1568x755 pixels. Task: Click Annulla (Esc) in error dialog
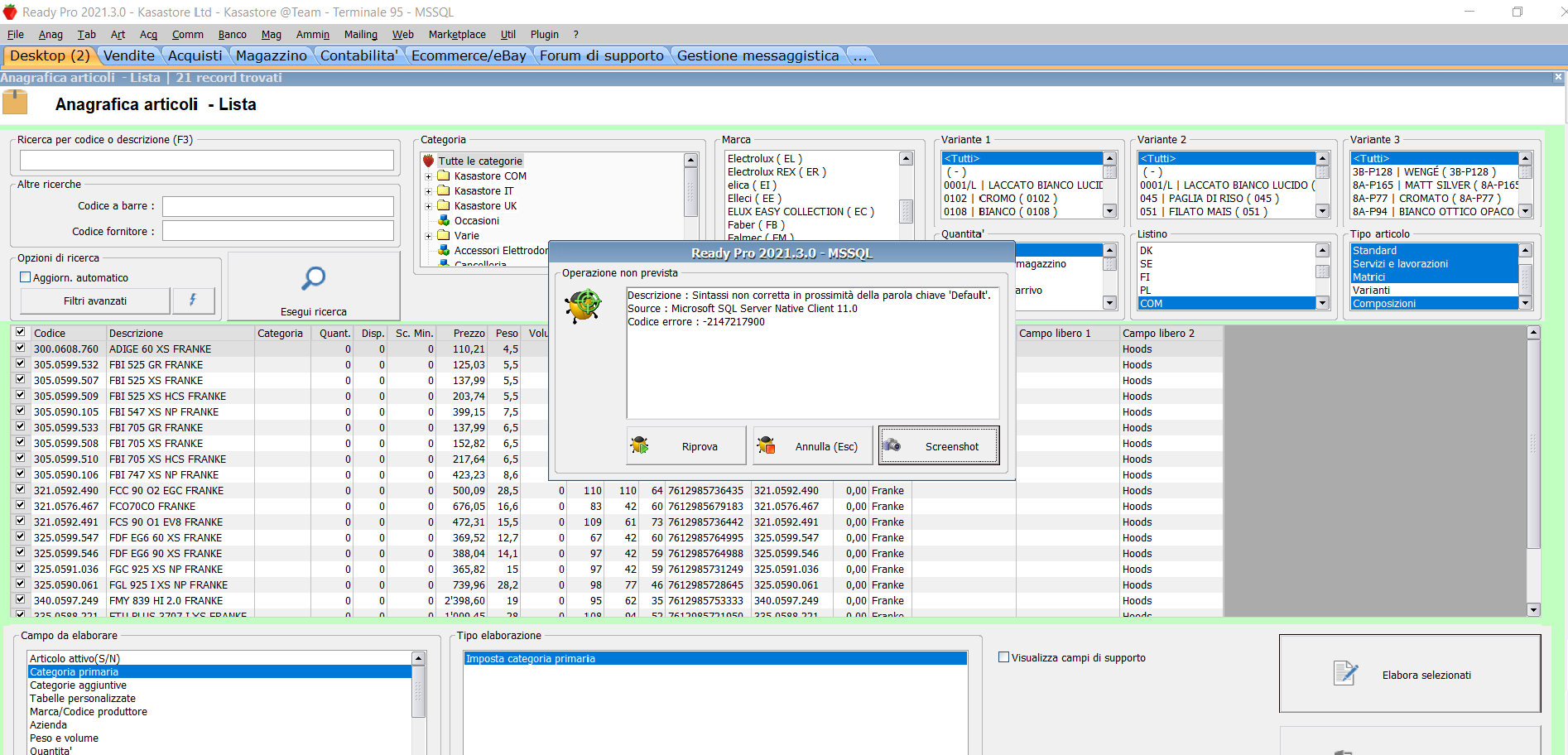point(813,446)
